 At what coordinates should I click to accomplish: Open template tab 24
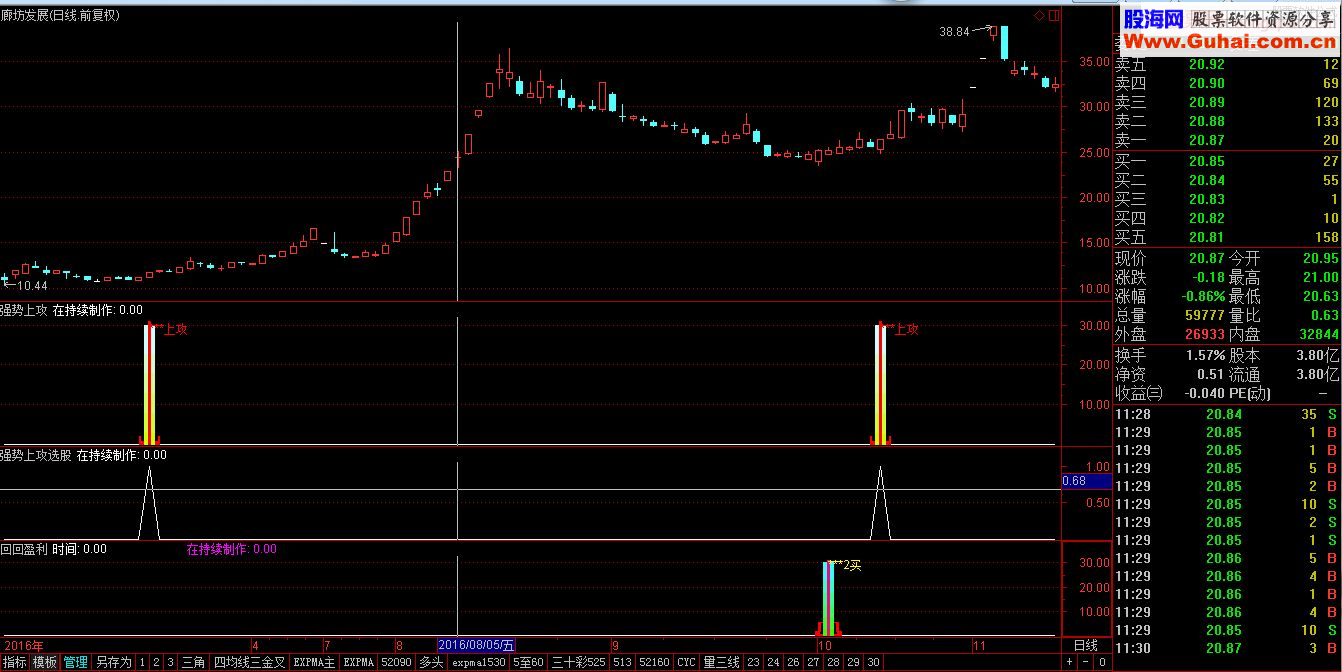tap(773, 662)
